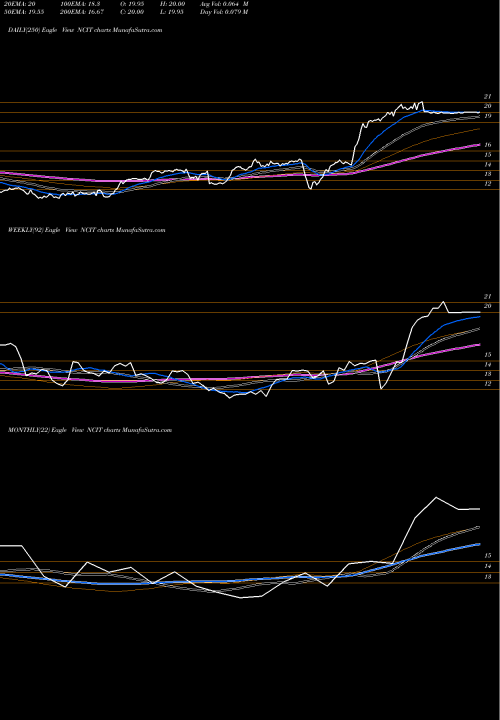Select the Avg Vol 0.064 M text

(x=224, y=4)
